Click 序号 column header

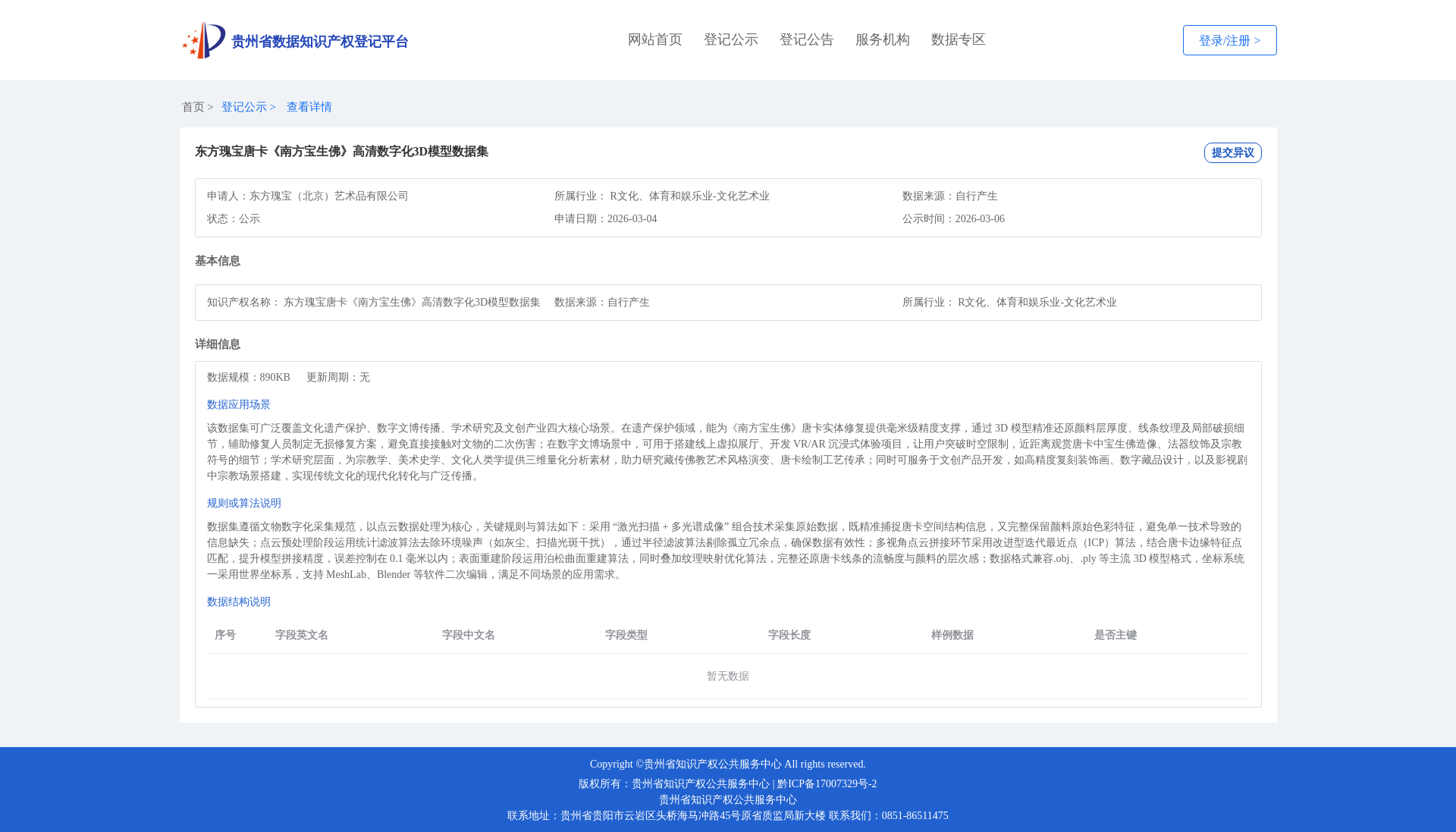click(x=225, y=636)
